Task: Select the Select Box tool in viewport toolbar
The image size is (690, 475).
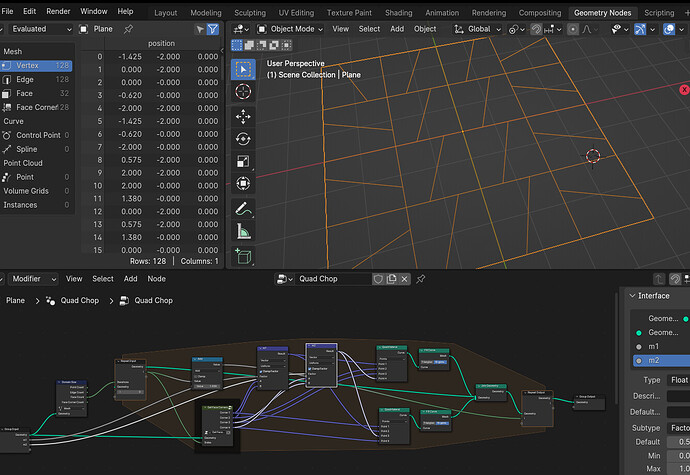Action: tap(243, 70)
